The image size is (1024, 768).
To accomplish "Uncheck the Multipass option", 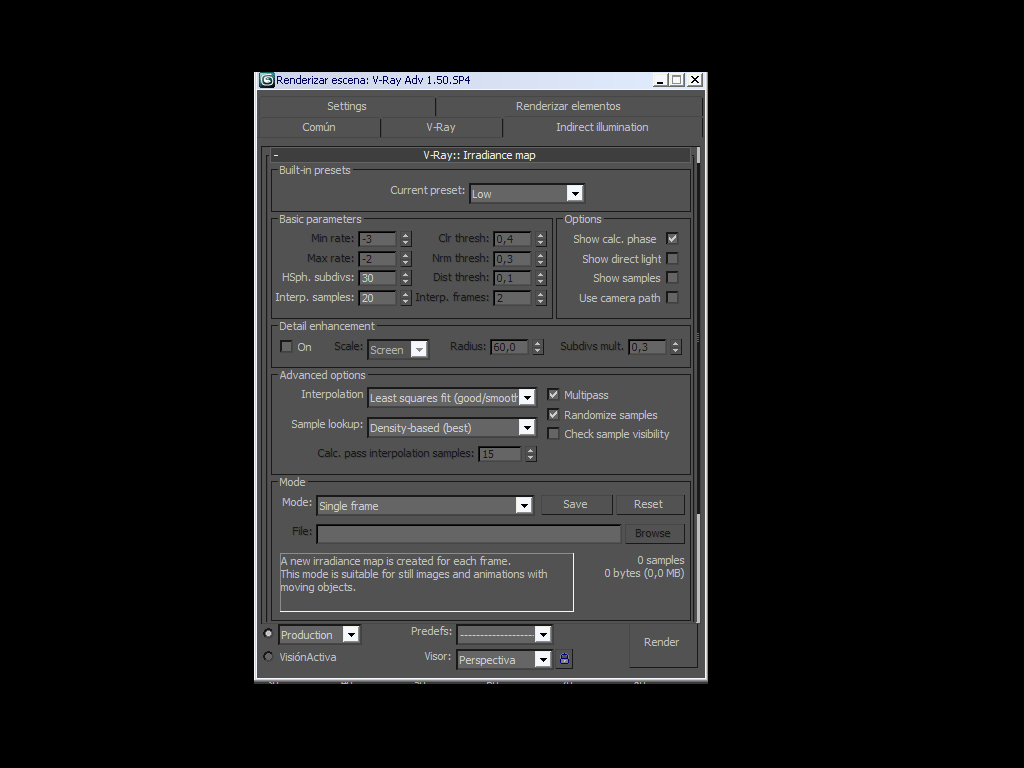I will point(553,394).
